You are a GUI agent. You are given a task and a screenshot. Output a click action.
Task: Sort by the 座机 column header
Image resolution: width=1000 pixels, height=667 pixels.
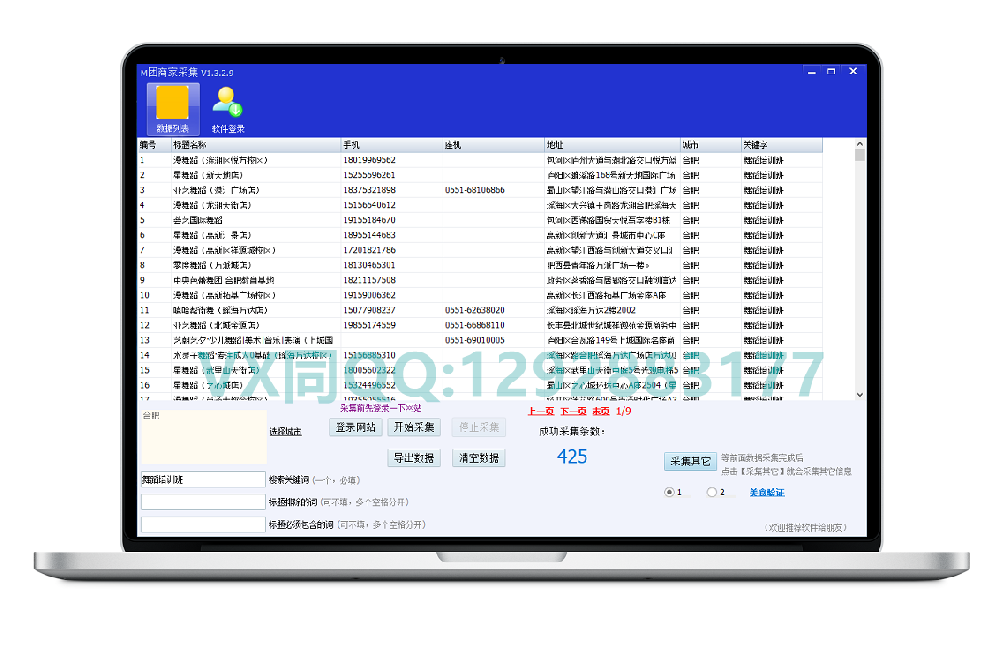[494, 145]
